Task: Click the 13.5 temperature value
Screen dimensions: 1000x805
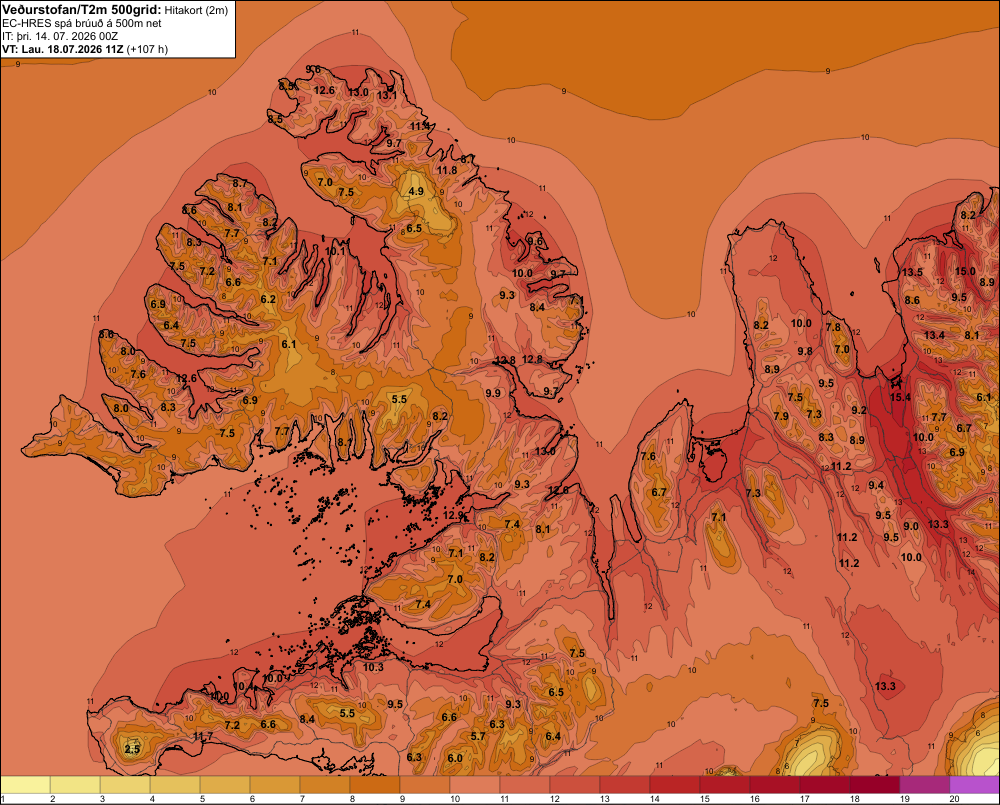Action: [x=912, y=272]
